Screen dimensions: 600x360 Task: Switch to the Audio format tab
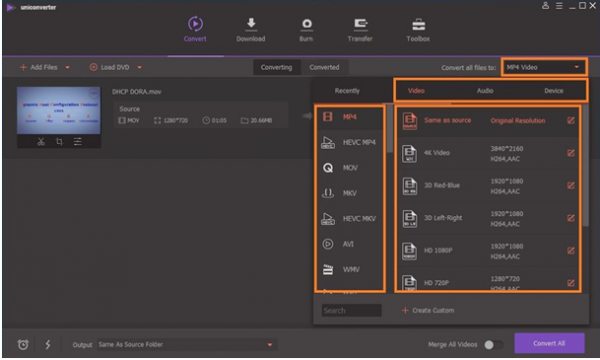[485, 91]
